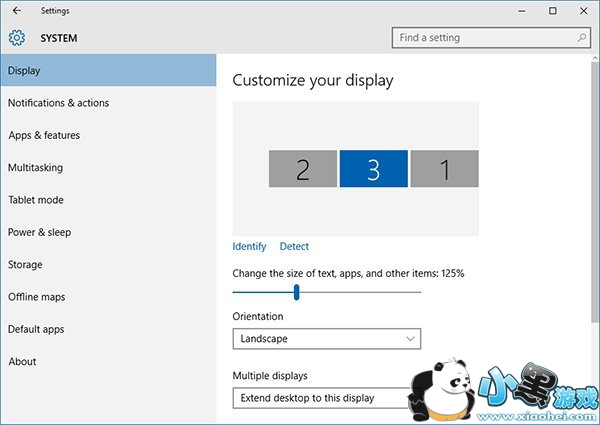Open Apps & features settings

coord(44,135)
